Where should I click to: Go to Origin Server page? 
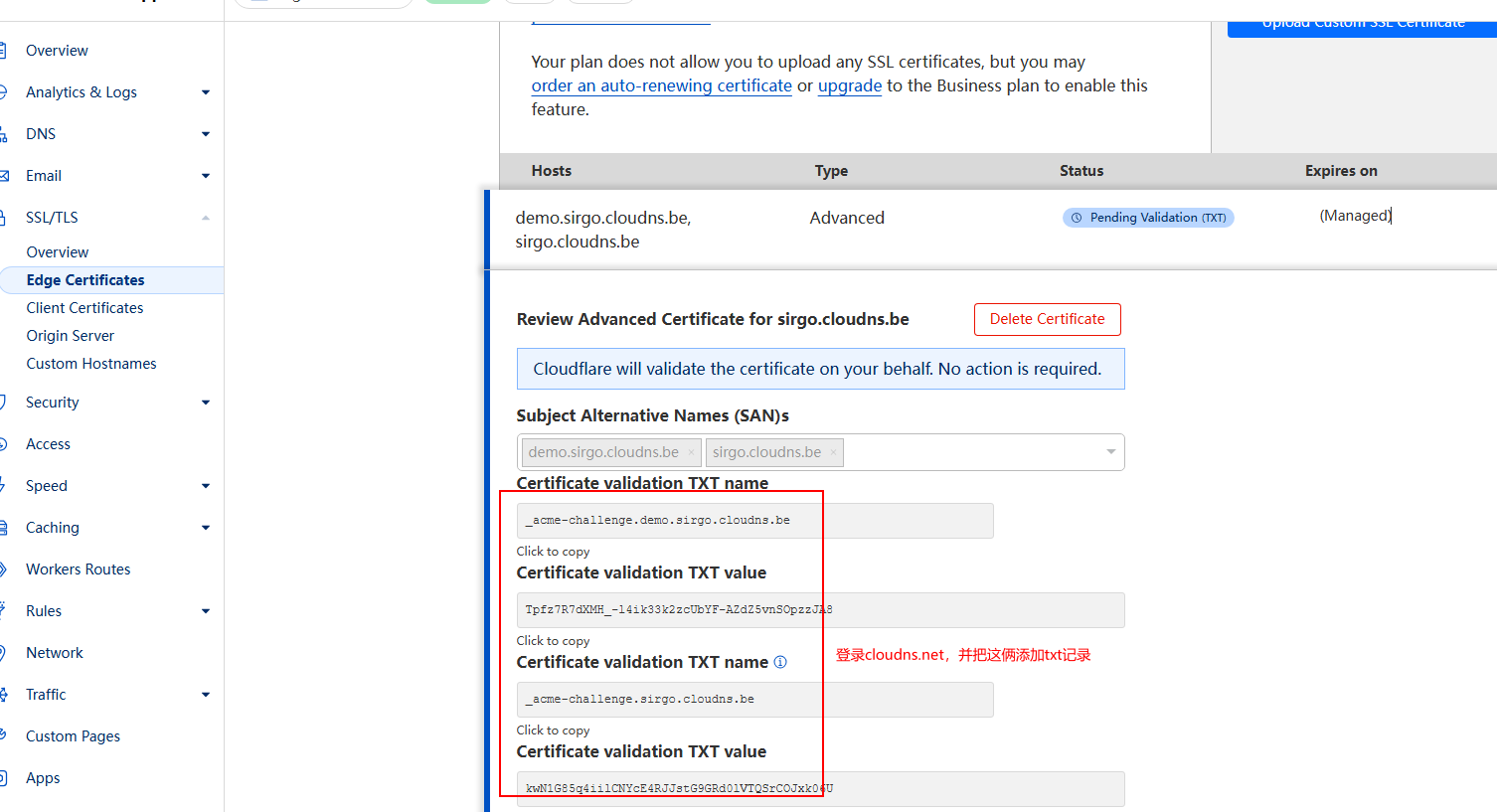[x=70, y=336]
